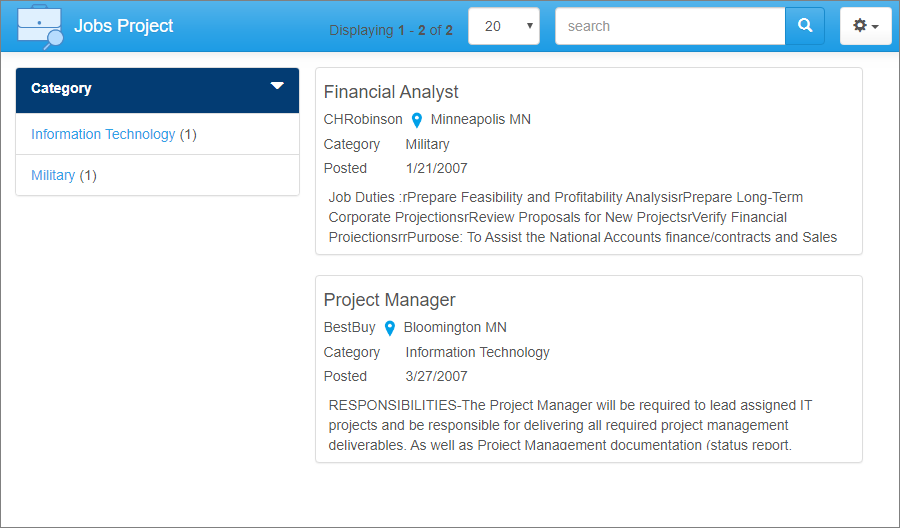This screenshot has height=528, width=900.
Task: Filter by Military category
Action: pyautogui.click(x=53, y=175)
